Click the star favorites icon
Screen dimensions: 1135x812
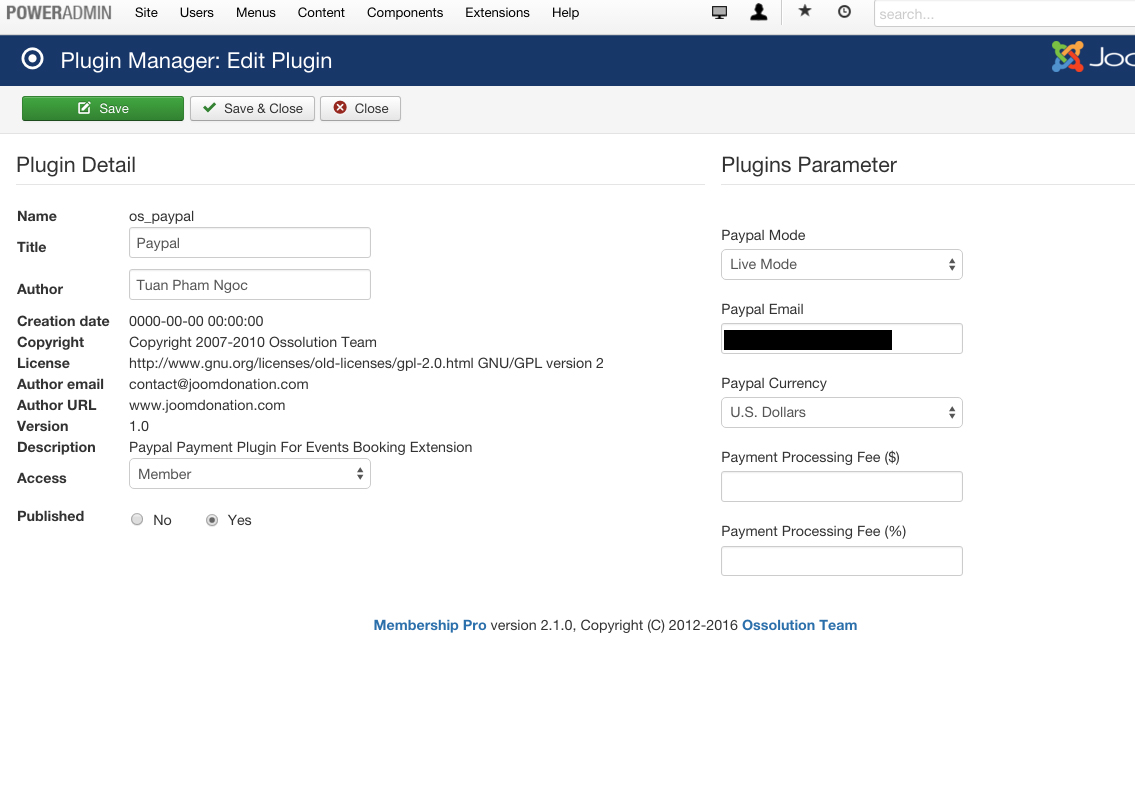point(805,11)
